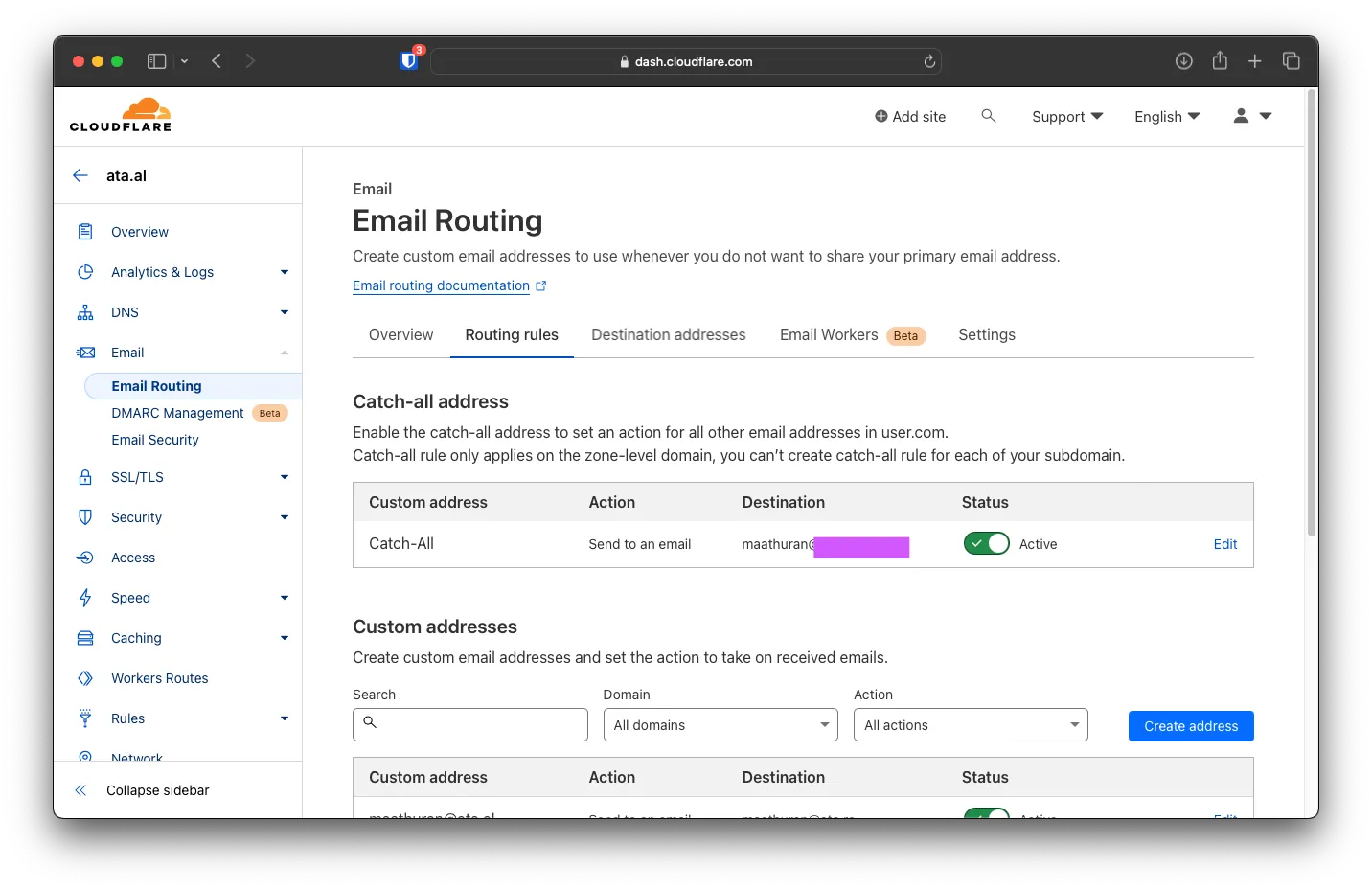Open the Email Workers tab
This screenshot has height=889, width=1372.
pyautogui.click(x=853, y=334)
